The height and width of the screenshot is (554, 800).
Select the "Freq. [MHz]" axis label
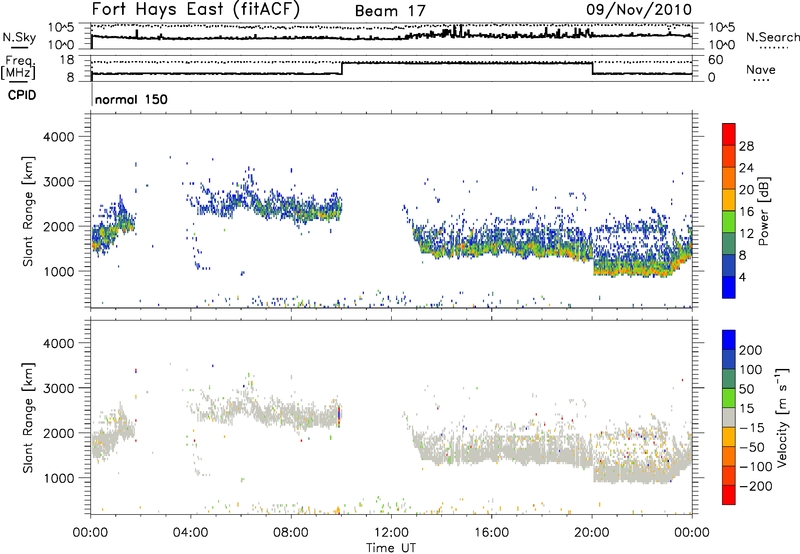pyautogui.click(x=19, y=68)
